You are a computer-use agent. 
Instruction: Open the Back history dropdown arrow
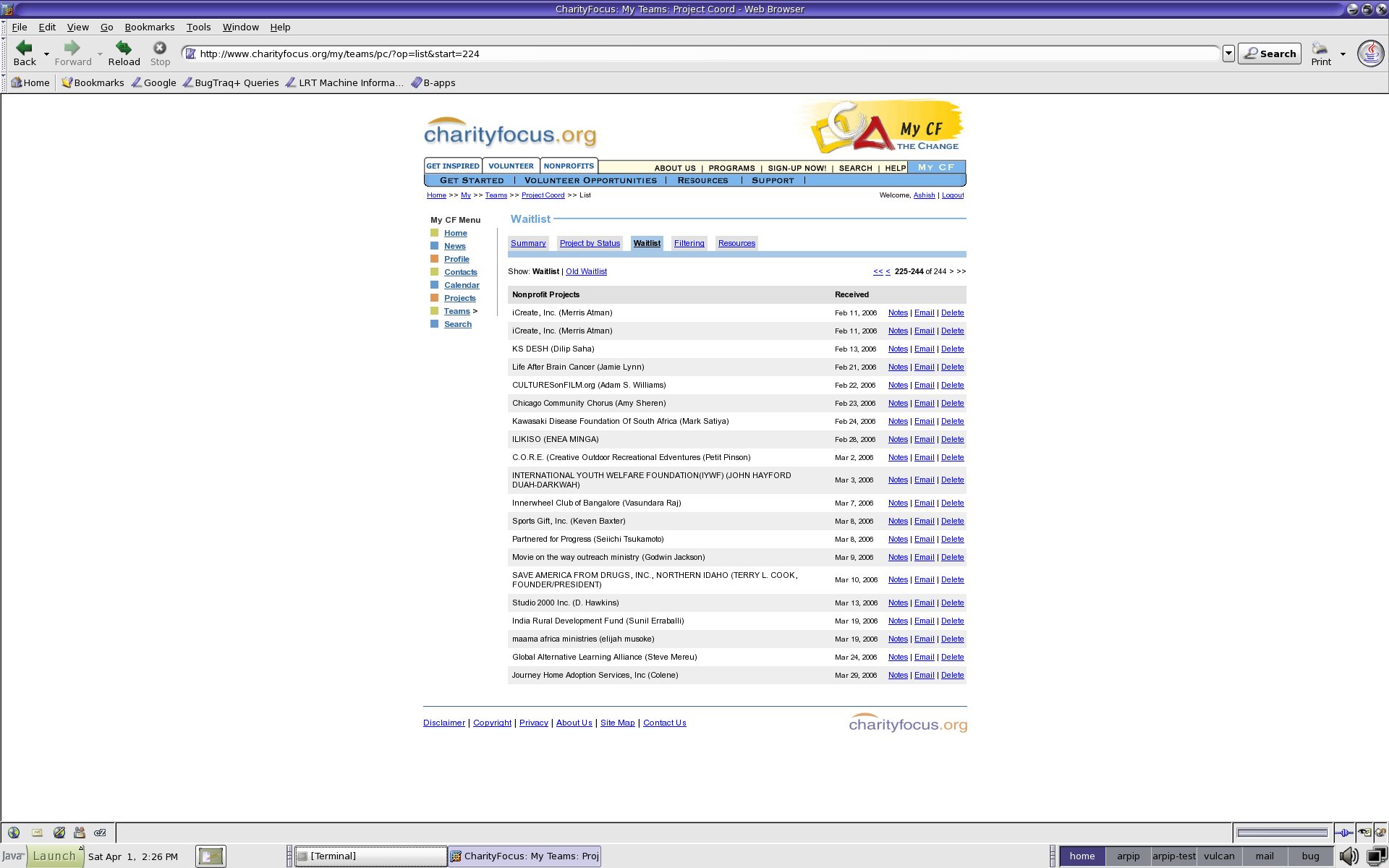pyautogui.click(x=46, y=54)
